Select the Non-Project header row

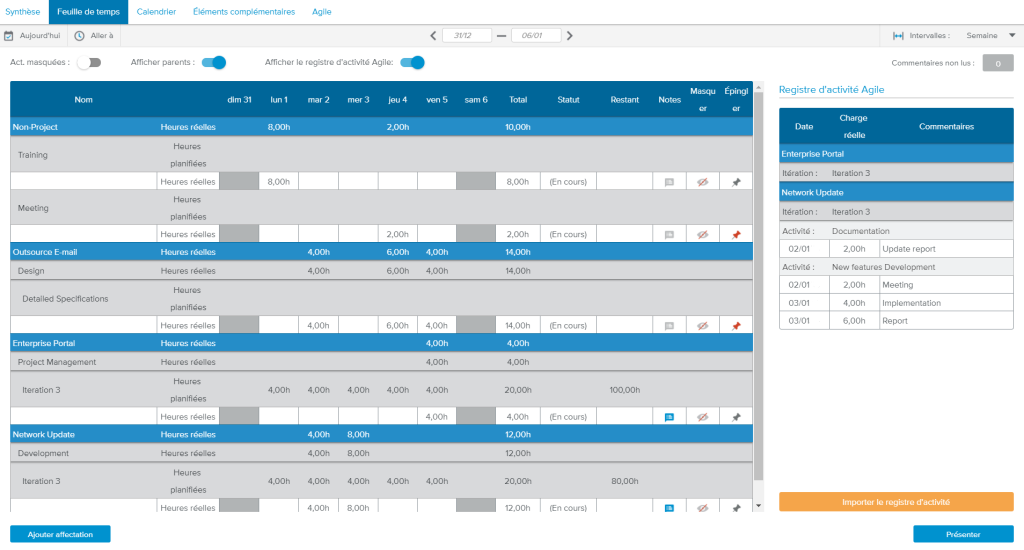tap(381, 127)
